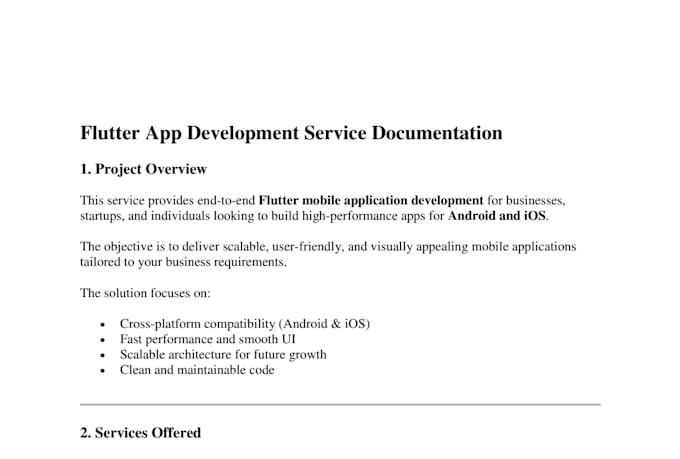Click the title 'Flutter App Development Service Documentation'
The width and height of the screenshot is (680, 459).
point(291,134)
